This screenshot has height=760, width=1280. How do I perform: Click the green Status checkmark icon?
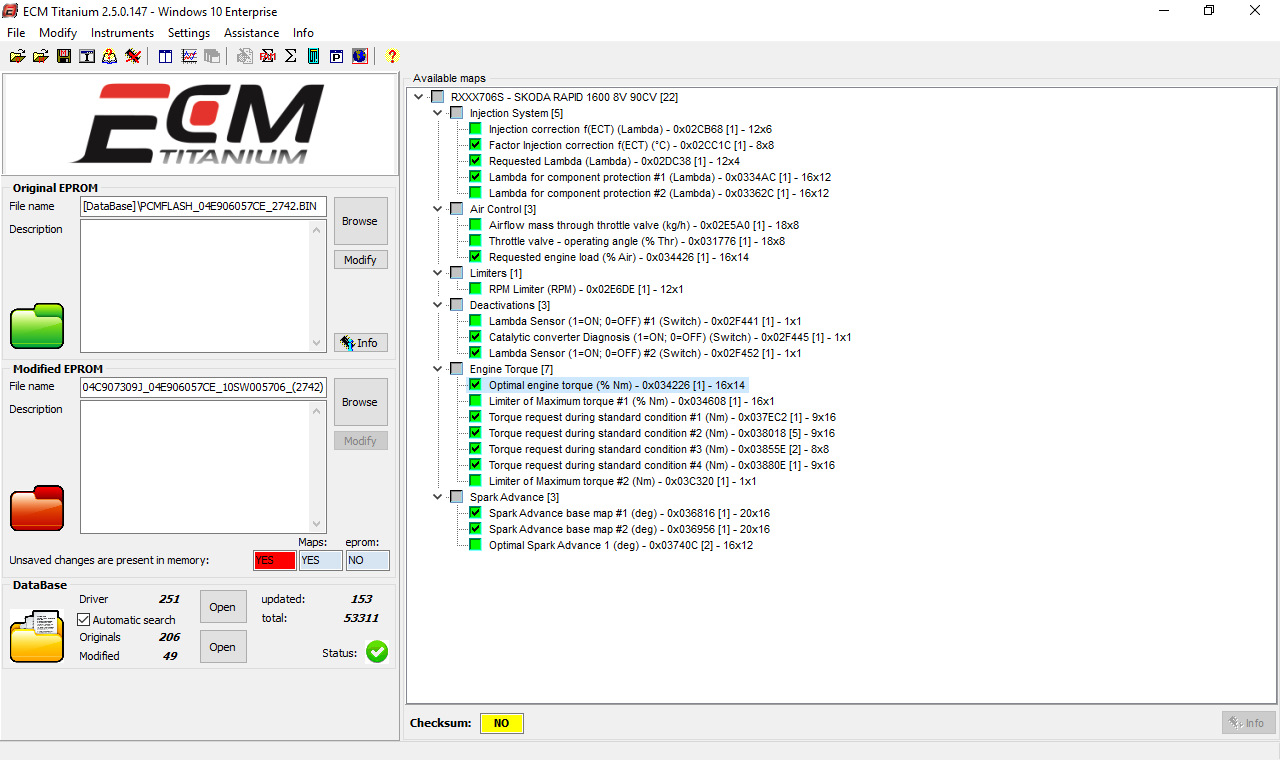click(x=377, y=652)
